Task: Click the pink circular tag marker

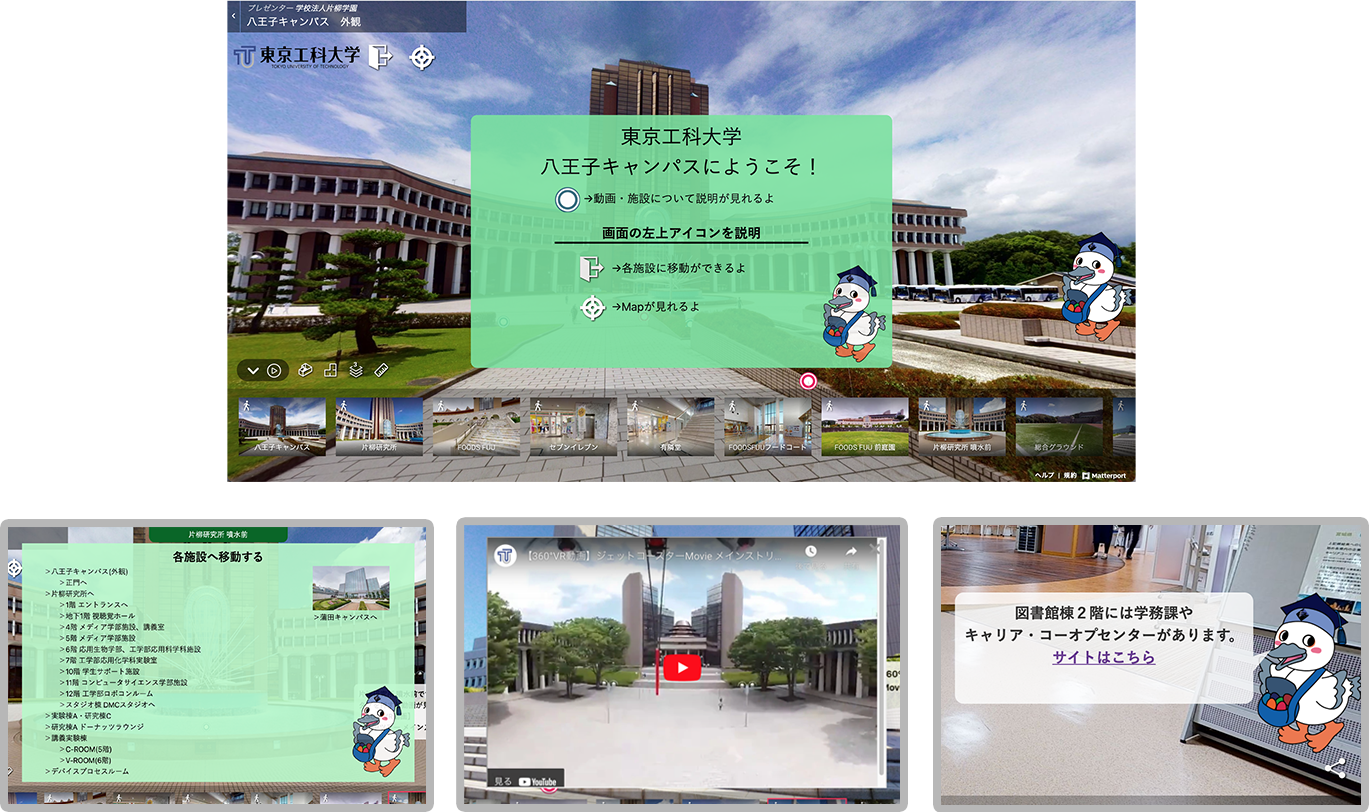Action: click(808, 381)
